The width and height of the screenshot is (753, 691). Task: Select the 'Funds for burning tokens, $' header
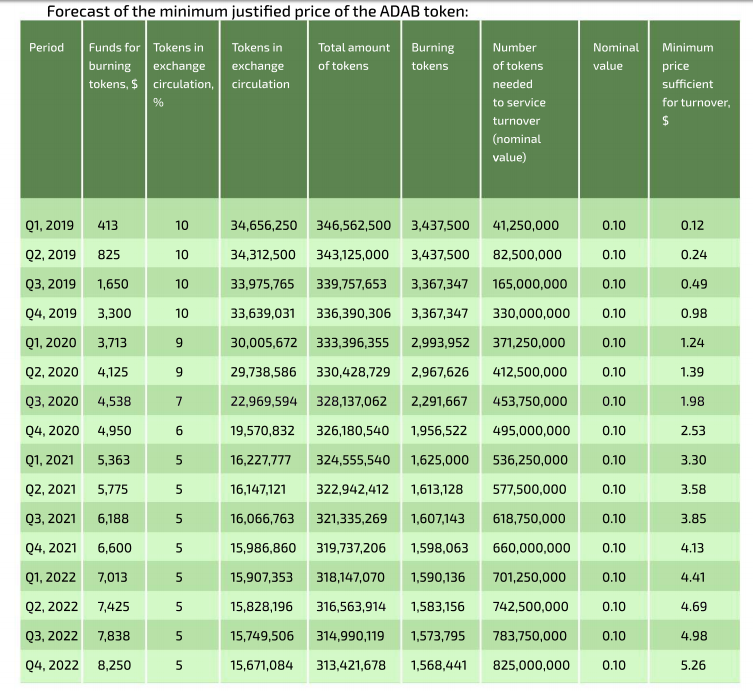tap(112, 66)
